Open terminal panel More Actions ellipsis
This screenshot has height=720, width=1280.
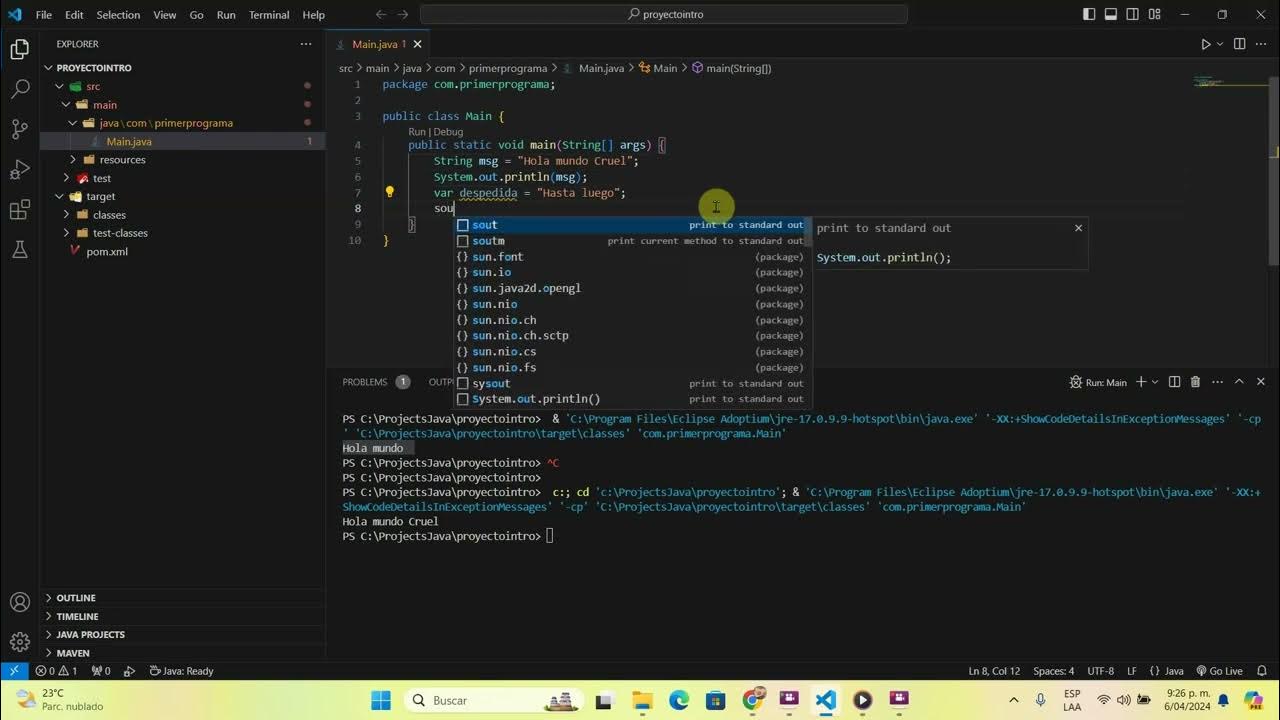tap(1217, 382)
